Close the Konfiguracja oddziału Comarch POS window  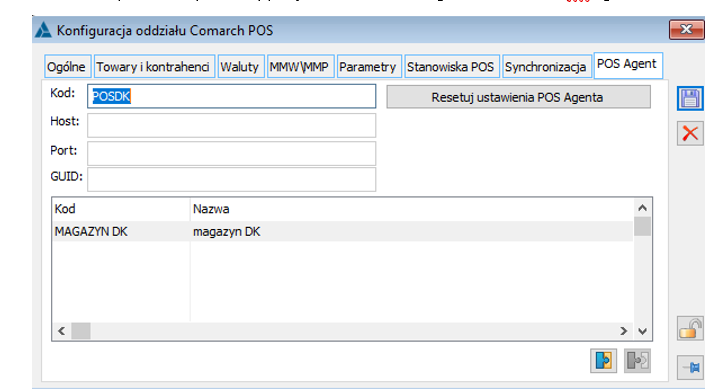(686, 30)
